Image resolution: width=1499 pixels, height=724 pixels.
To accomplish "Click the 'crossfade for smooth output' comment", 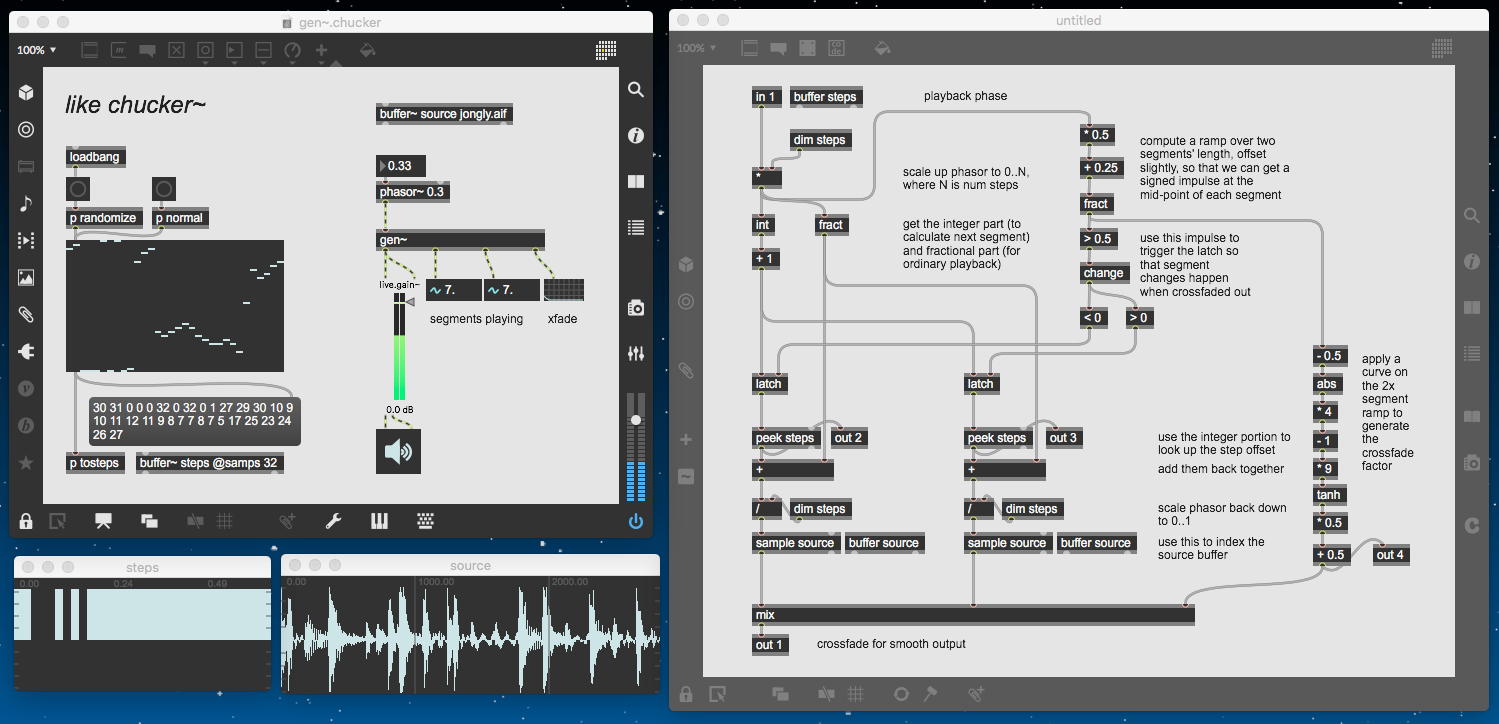I will click(x=891, y=644).
